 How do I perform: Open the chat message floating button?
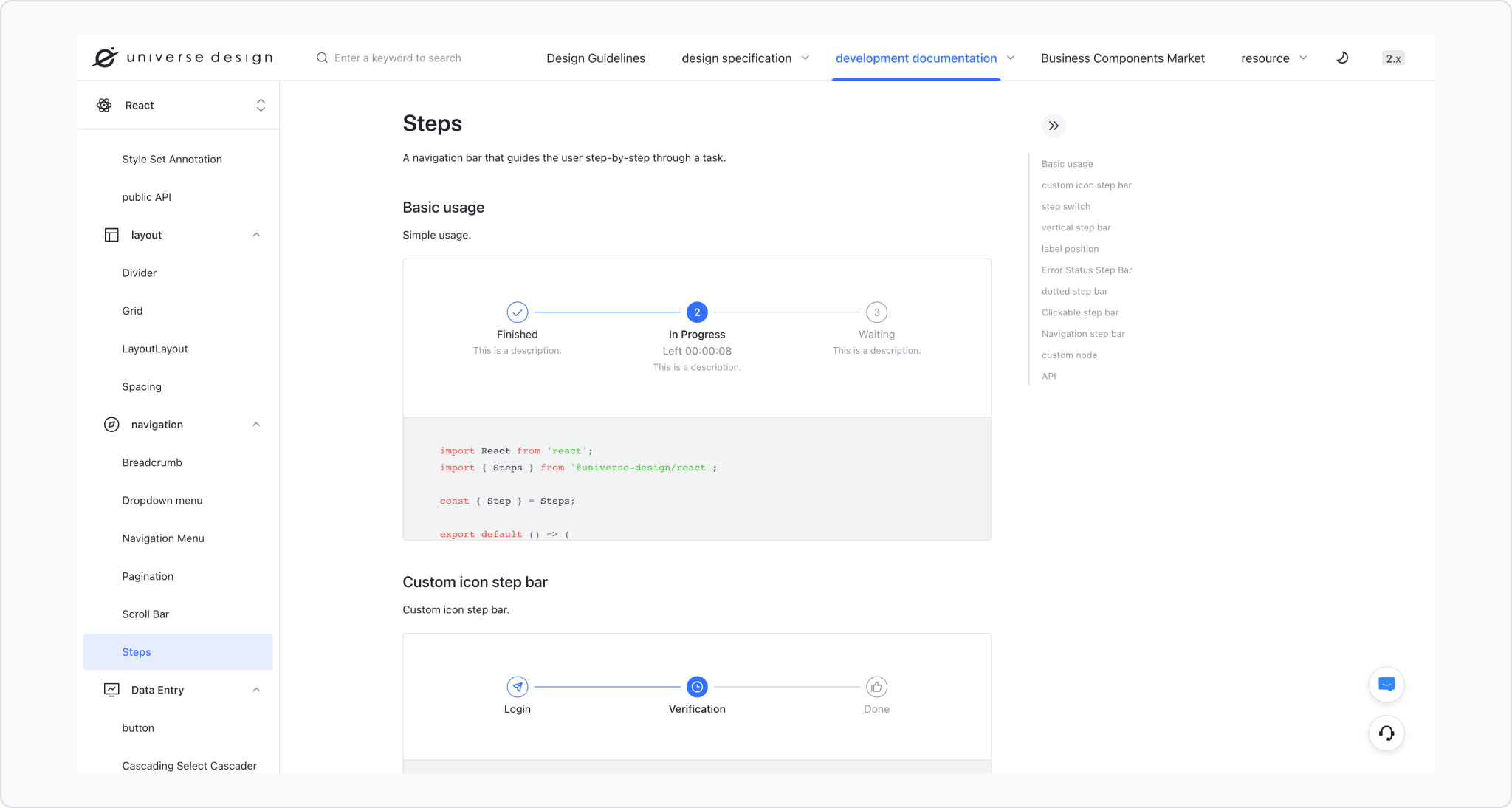(x=1386, y=685)
